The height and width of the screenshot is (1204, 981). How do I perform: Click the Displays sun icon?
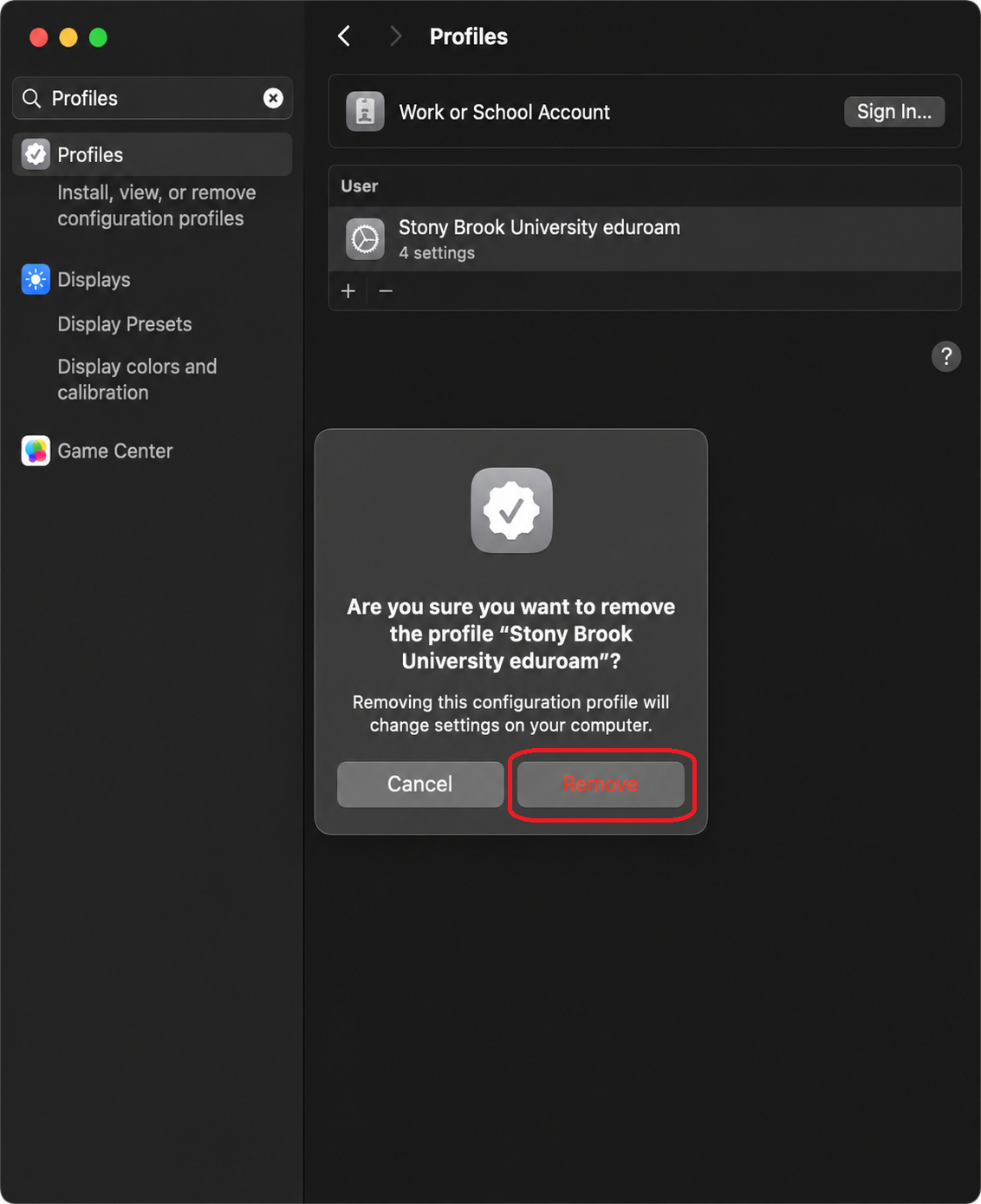(36, 280)
